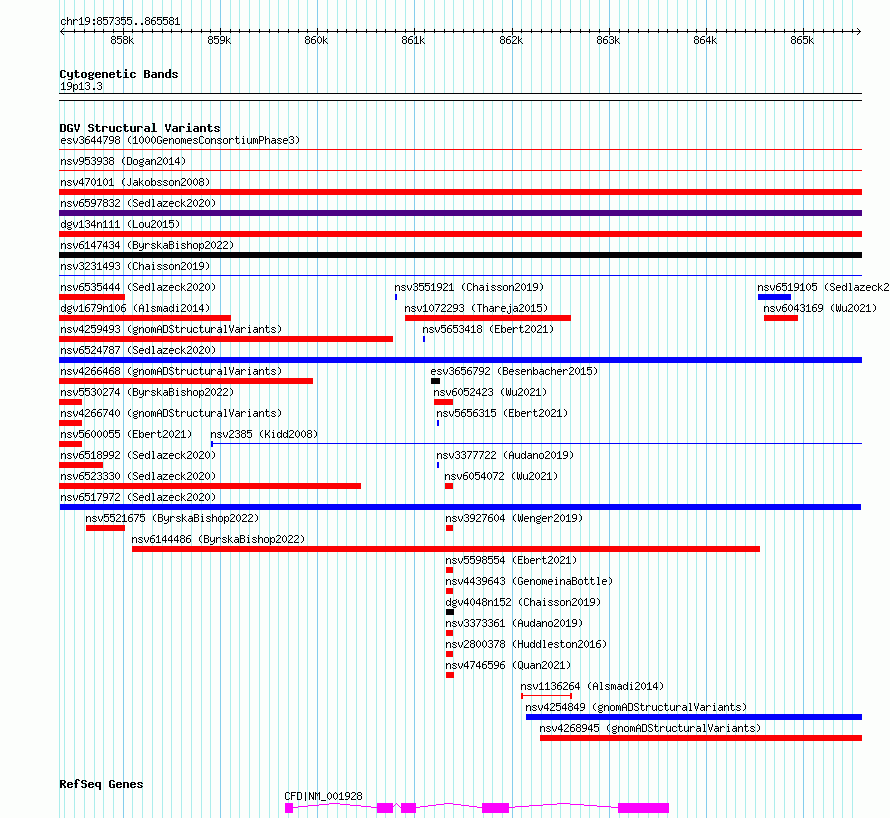
Task: Click the red nsv1072293 Thareja2015 bar
Action: pyautogui.click(x=488, y=318)
